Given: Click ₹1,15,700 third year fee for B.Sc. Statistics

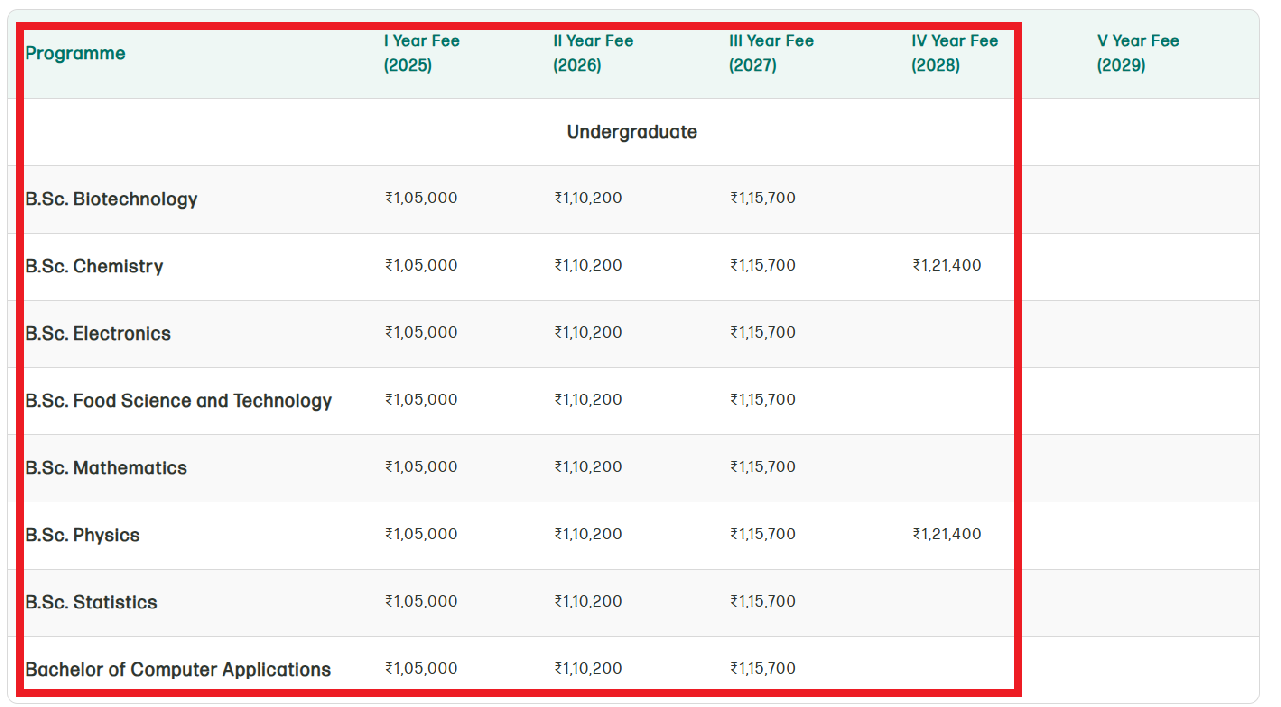Looking at the screenshot, I should [x=761, y=601].
